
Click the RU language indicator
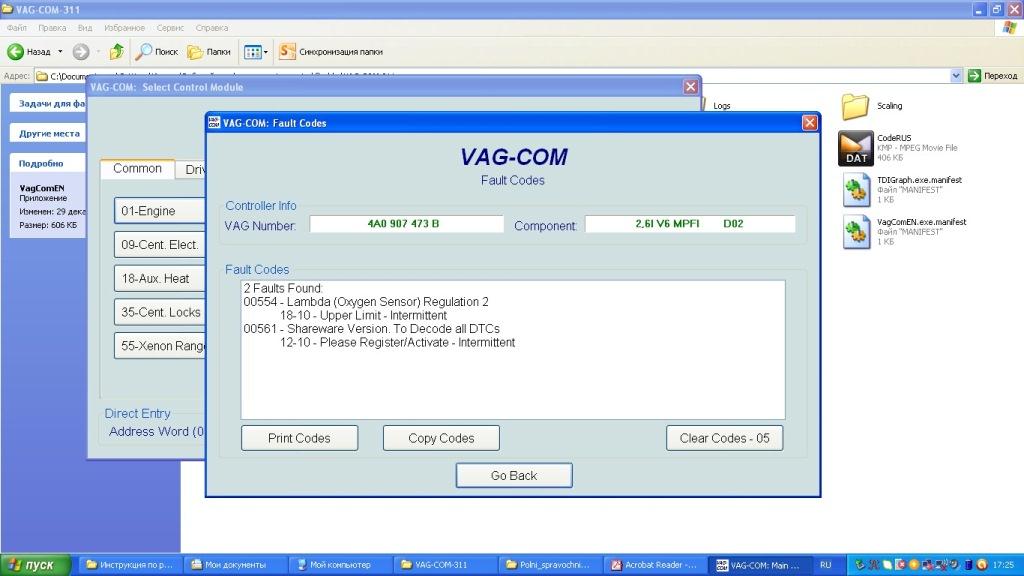point(825,565)
